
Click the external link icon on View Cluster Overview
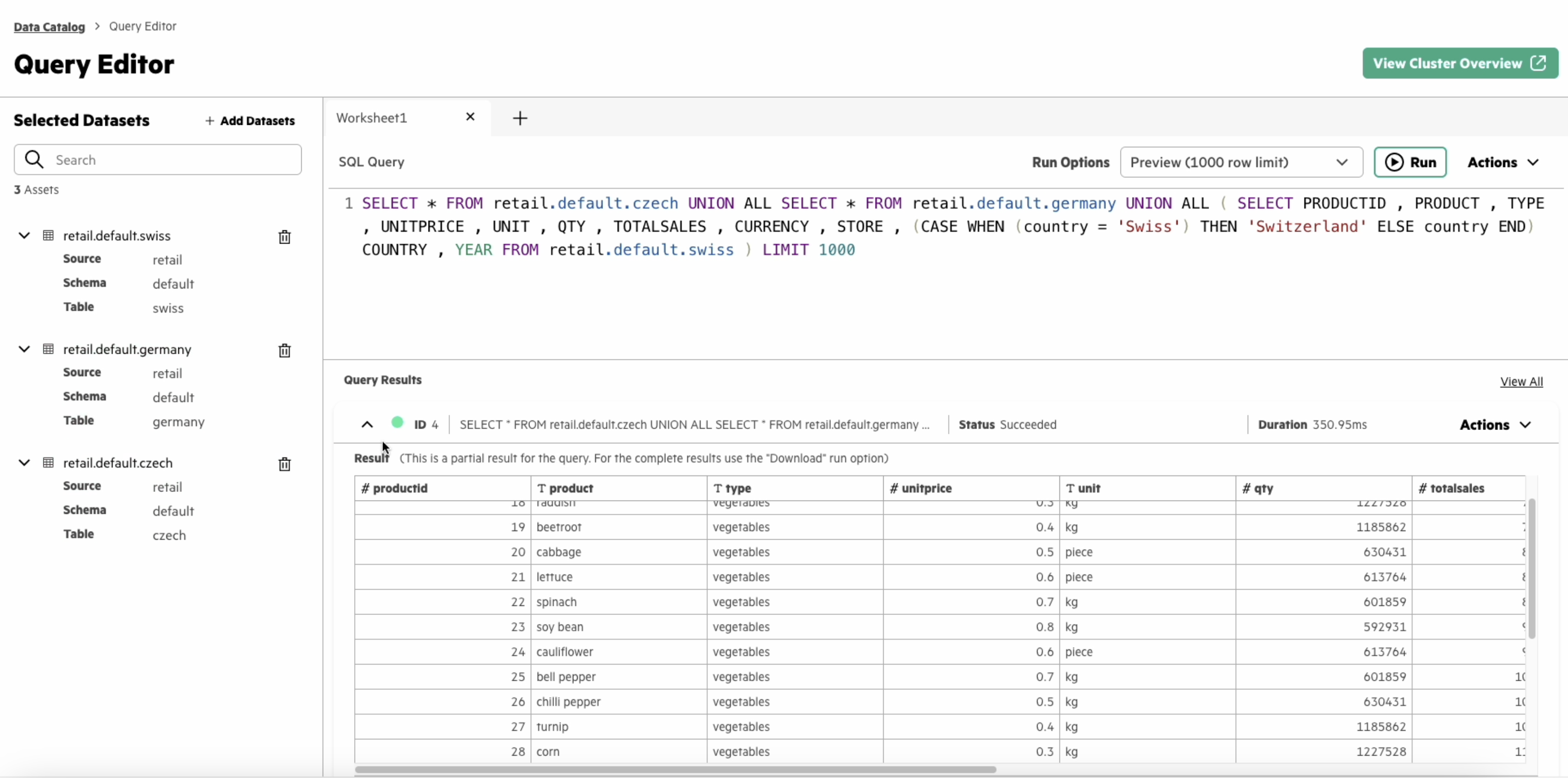[x=1539, y=63]
